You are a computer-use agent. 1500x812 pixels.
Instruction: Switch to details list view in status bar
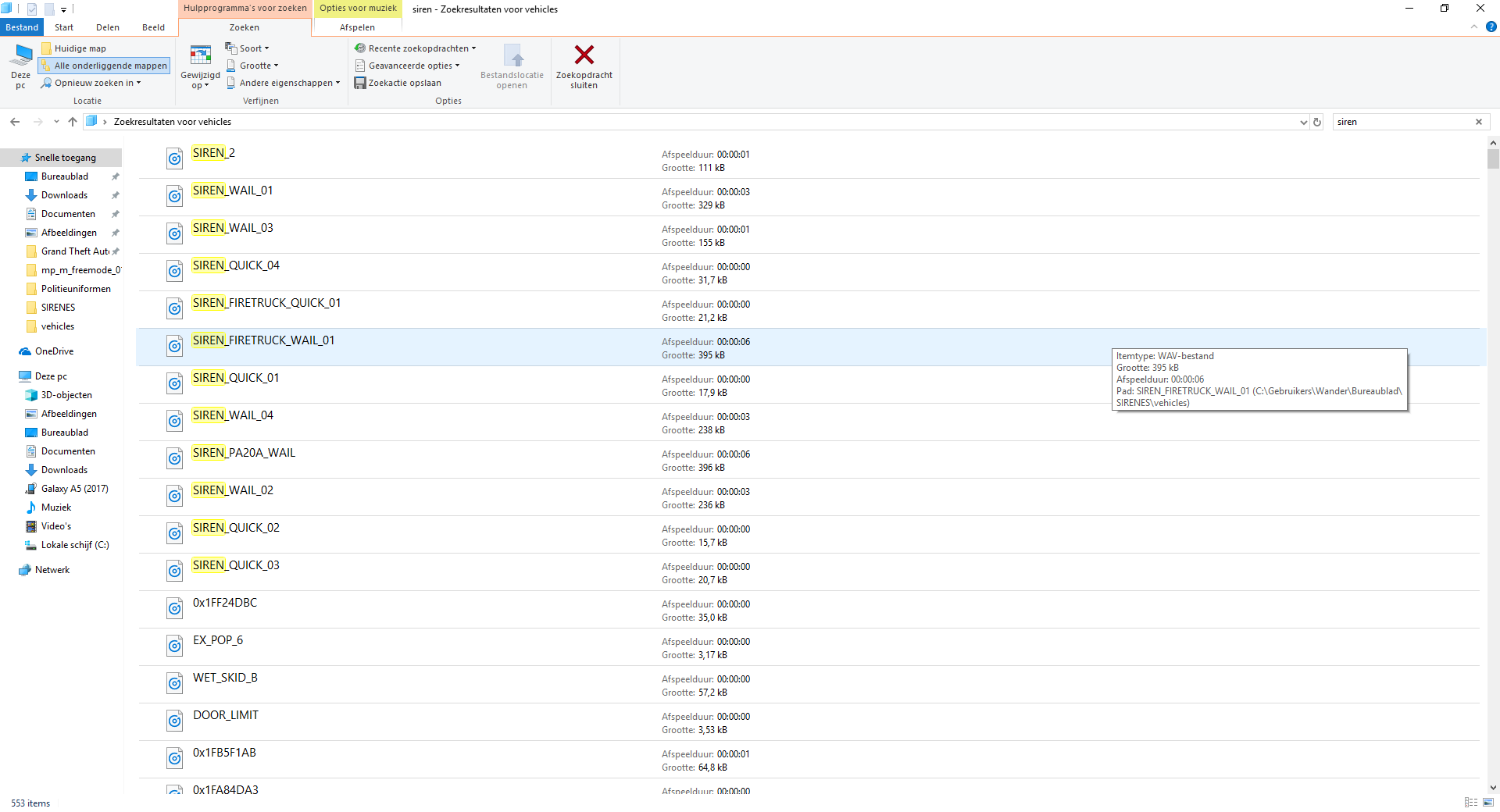pyautogui.click(x=1471, y=803)
